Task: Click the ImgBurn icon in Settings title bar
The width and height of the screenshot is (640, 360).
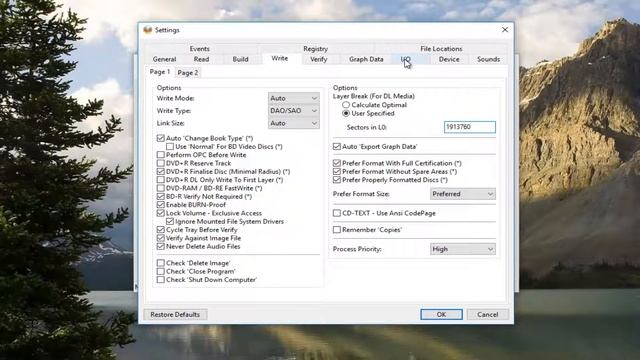Action: tap(148, 30)
